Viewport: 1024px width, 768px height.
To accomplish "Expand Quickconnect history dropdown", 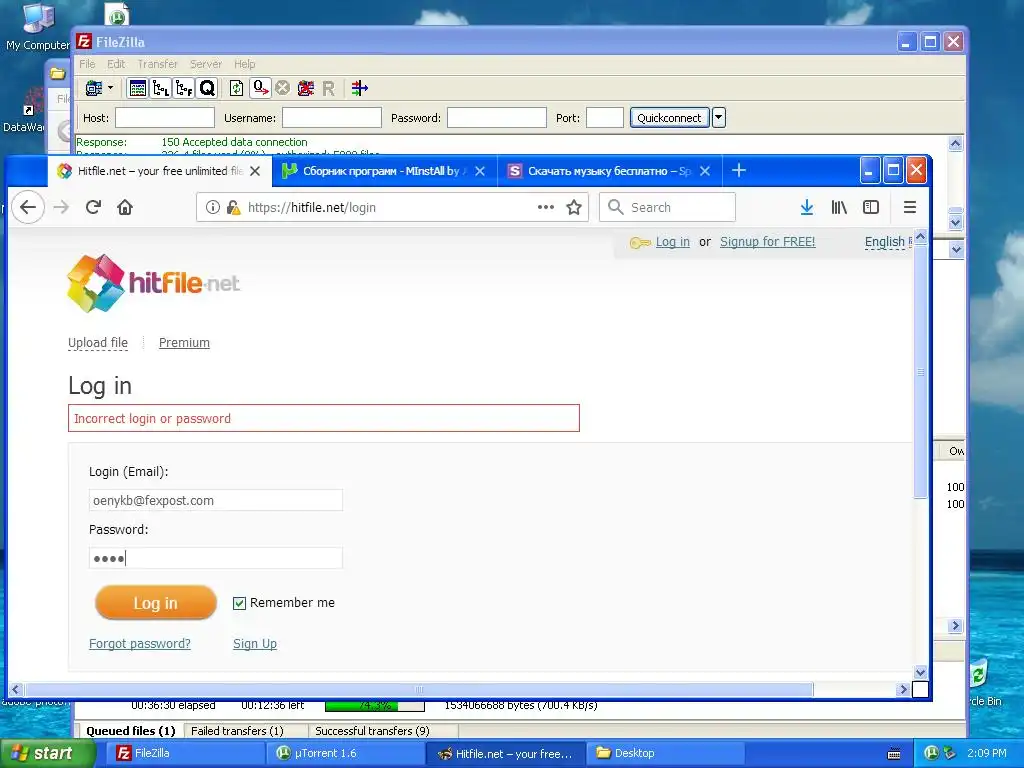I will [718, 118].
